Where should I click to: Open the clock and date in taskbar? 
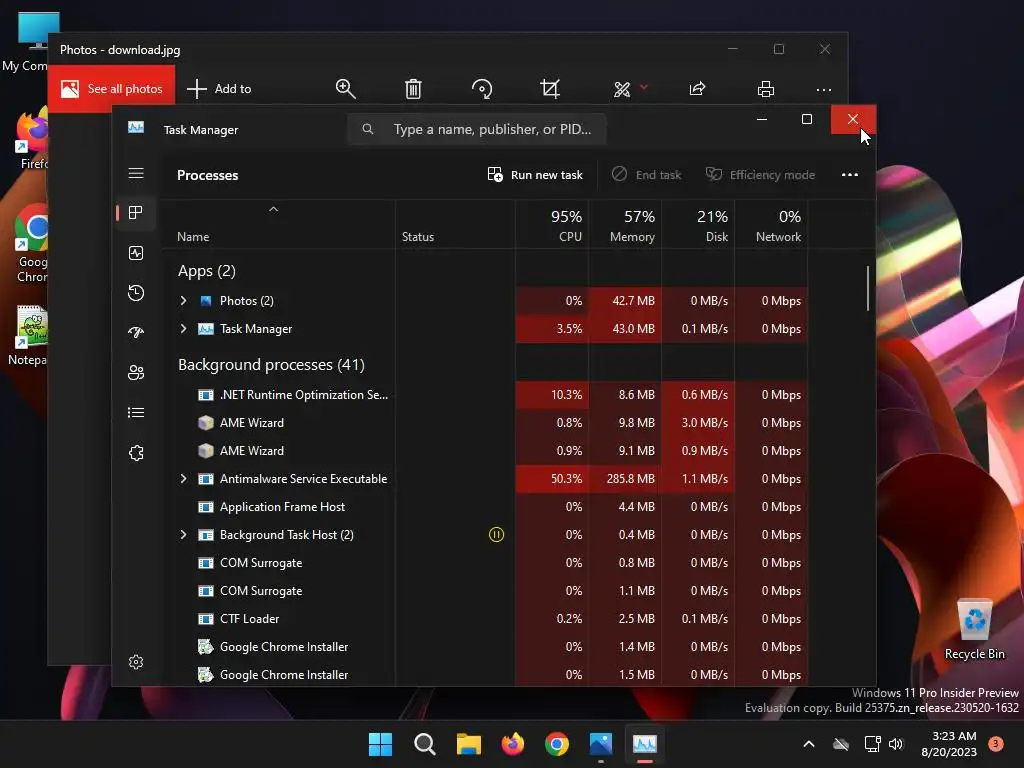click(x=949, y=744)
